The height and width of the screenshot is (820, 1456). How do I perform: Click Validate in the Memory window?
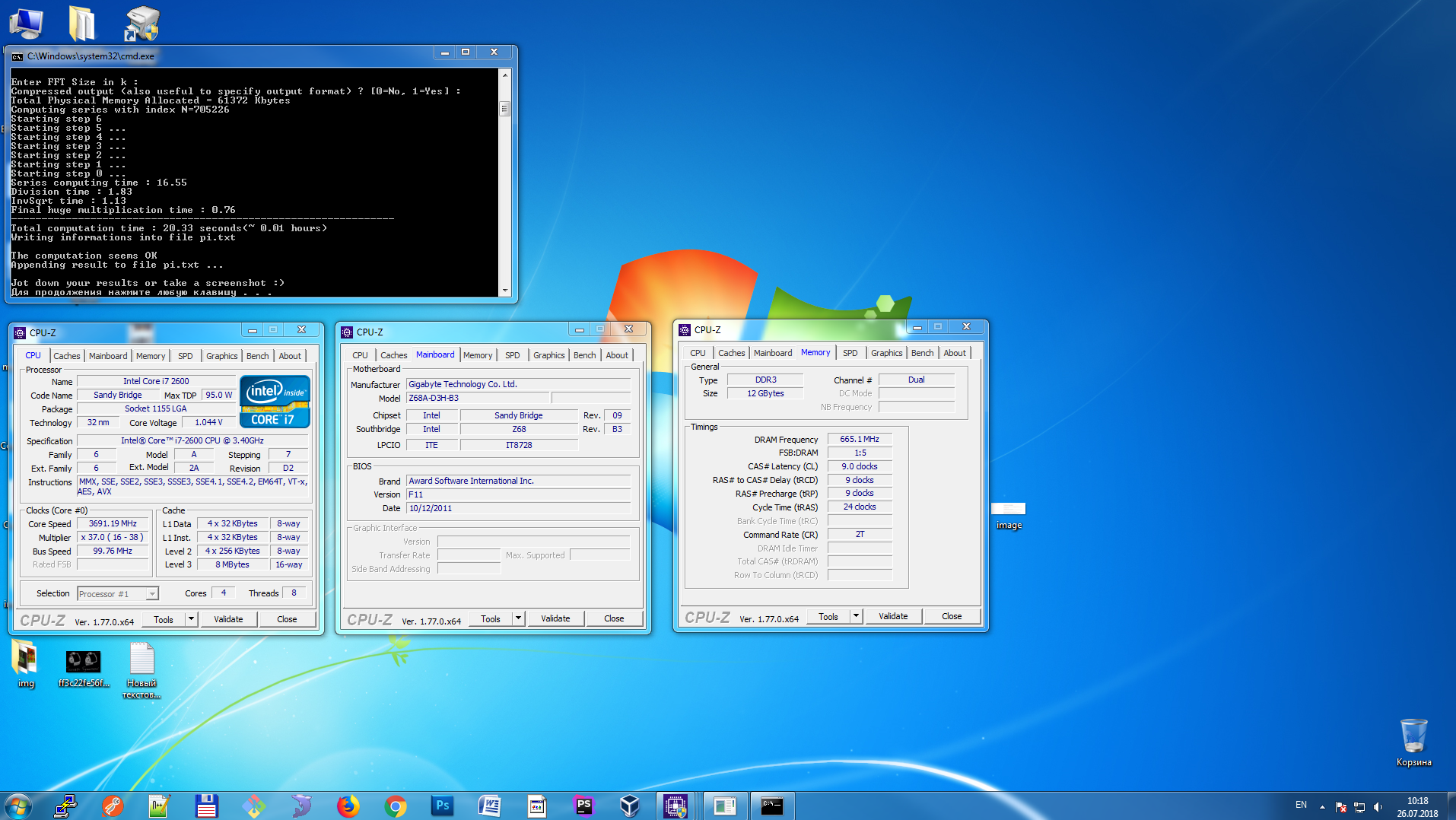(893, 616)
